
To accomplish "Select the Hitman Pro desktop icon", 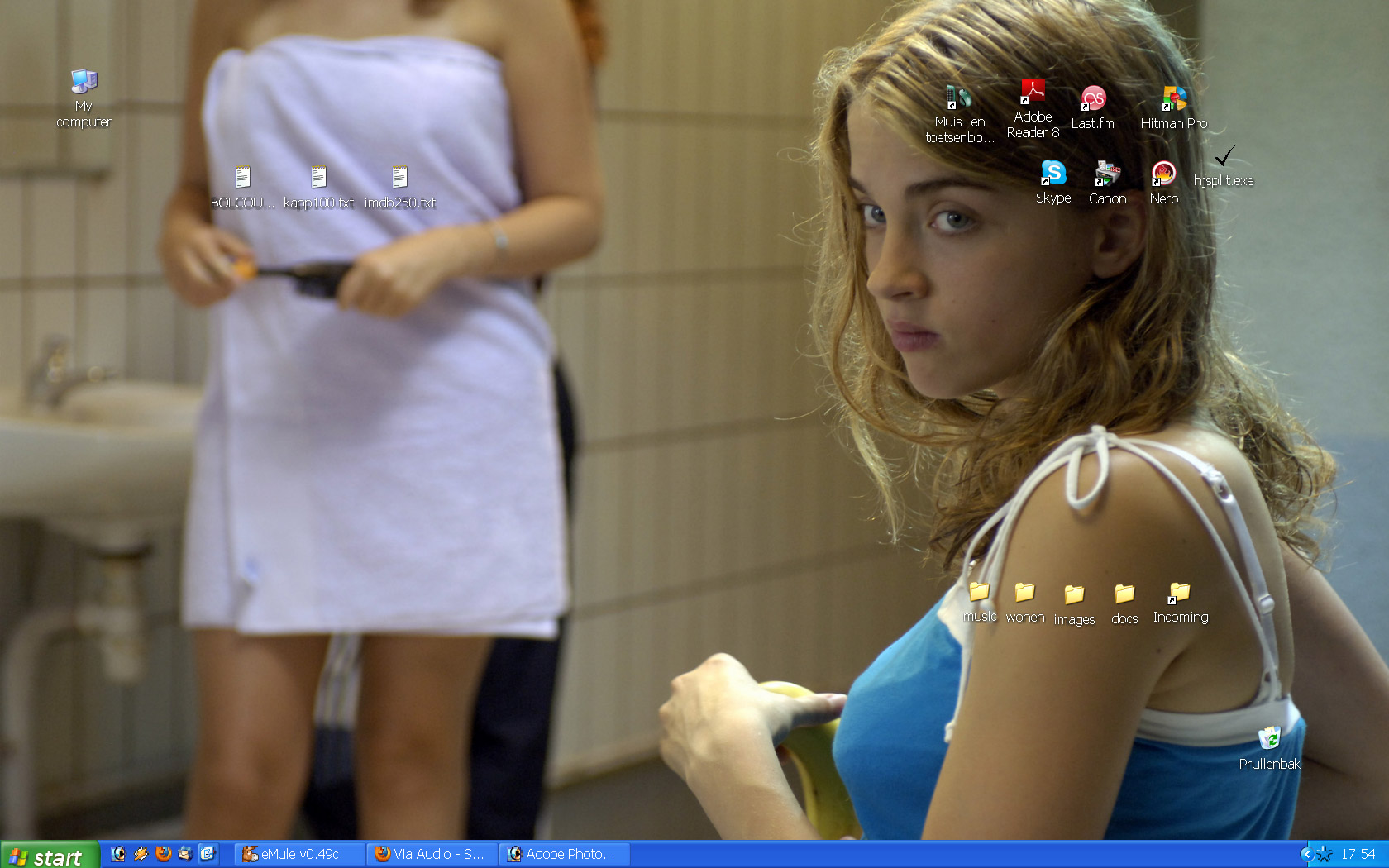I will (x=1174, y=99).
